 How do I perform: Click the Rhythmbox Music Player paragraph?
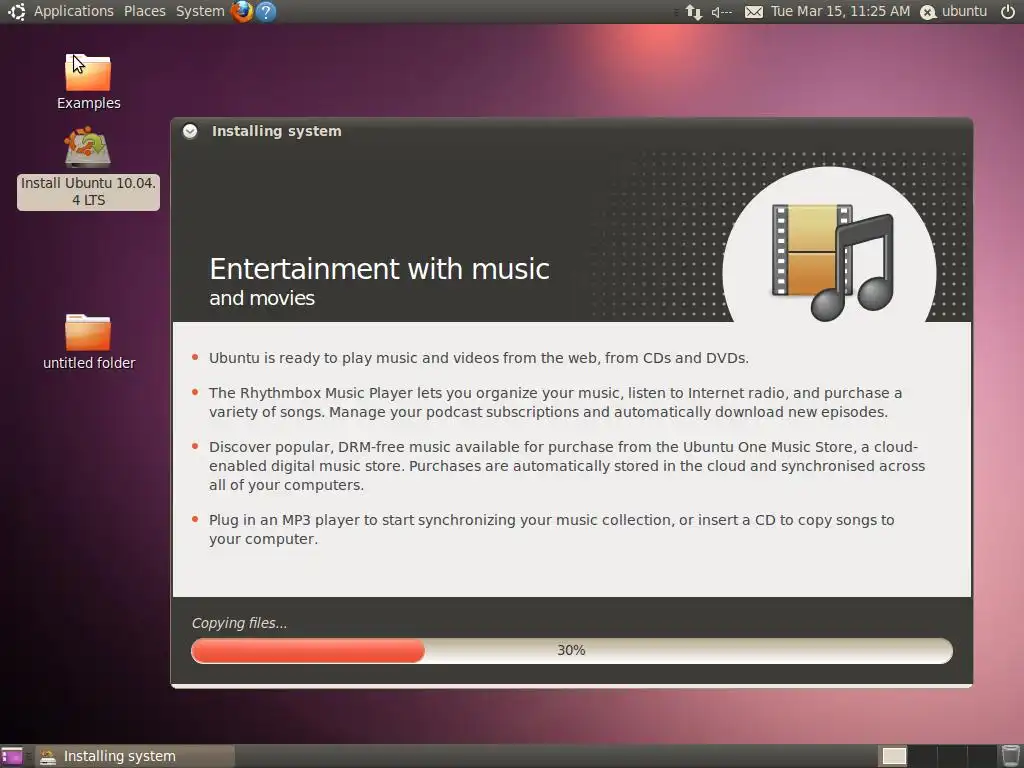point(555,402)
